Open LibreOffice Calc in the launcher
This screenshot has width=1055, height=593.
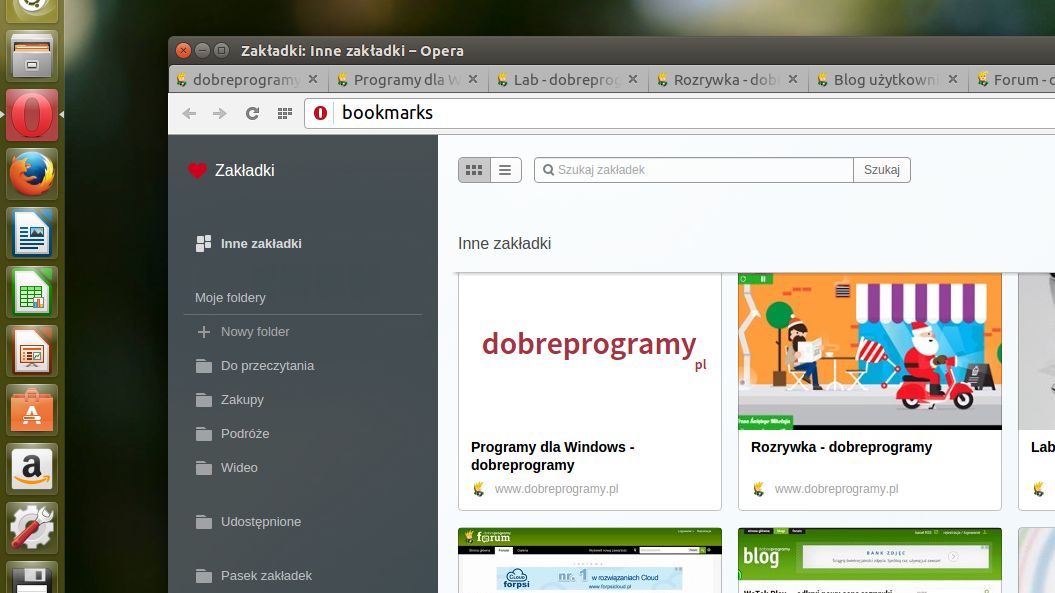[32, 292]
